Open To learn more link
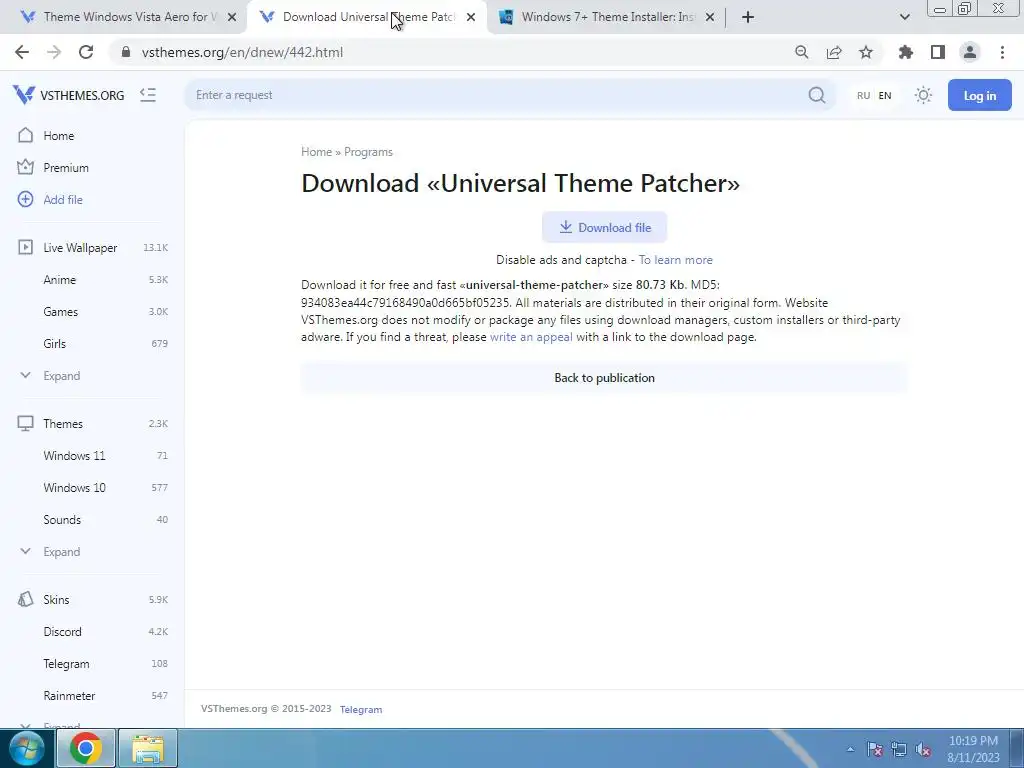Screen dimensions: 1024x768 click(x=675, y=260)
